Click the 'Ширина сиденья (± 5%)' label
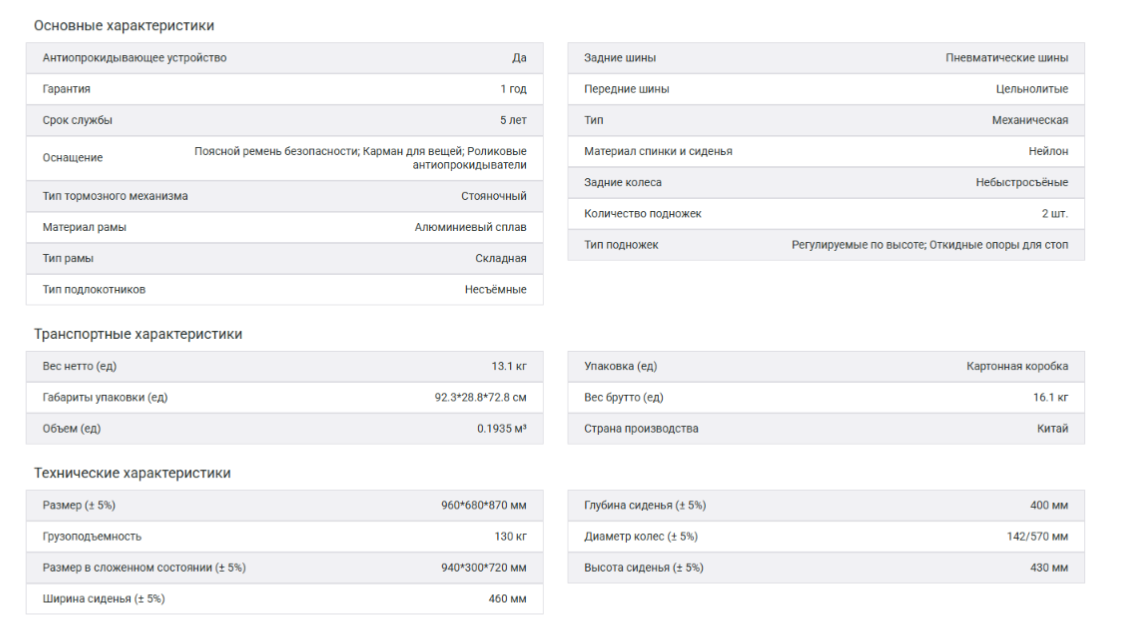 [x=103, y=599]
